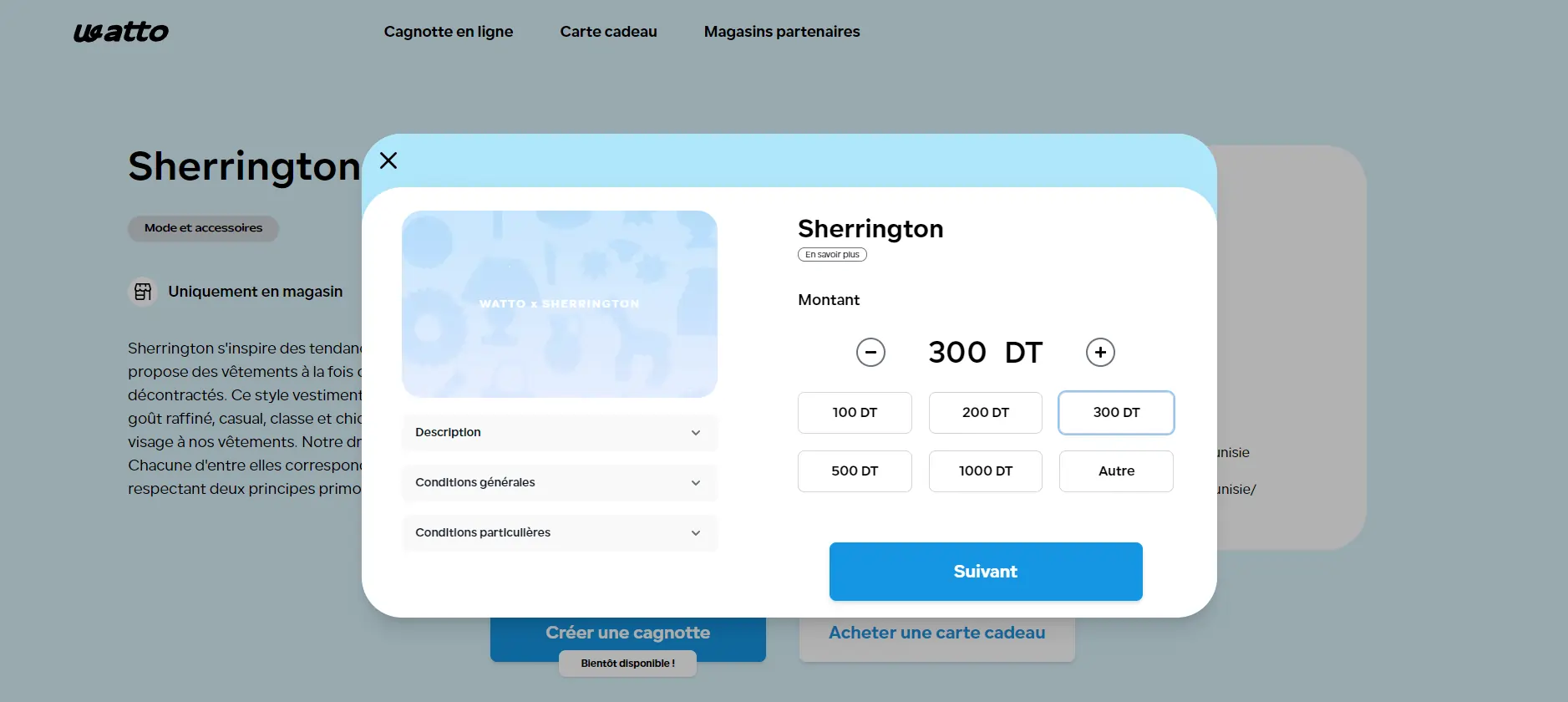This screenshot has width=1568, height=702.
Task: Click the store icon beside Uniquement en magasin
Action: (x=143, y=292)
